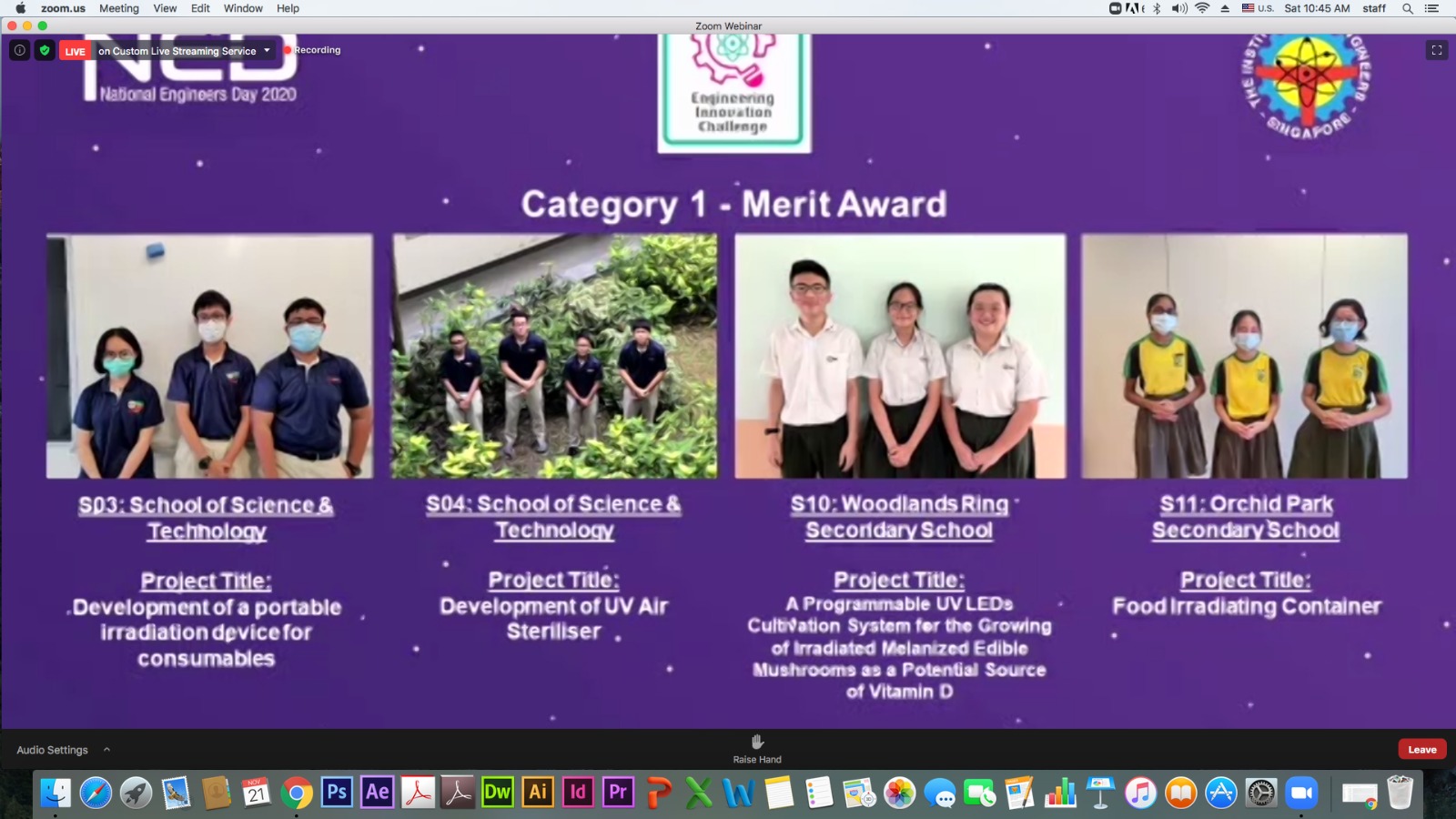Open the Trash from the dock
Screen dimensions: 1456x819
pos(1400,793)
